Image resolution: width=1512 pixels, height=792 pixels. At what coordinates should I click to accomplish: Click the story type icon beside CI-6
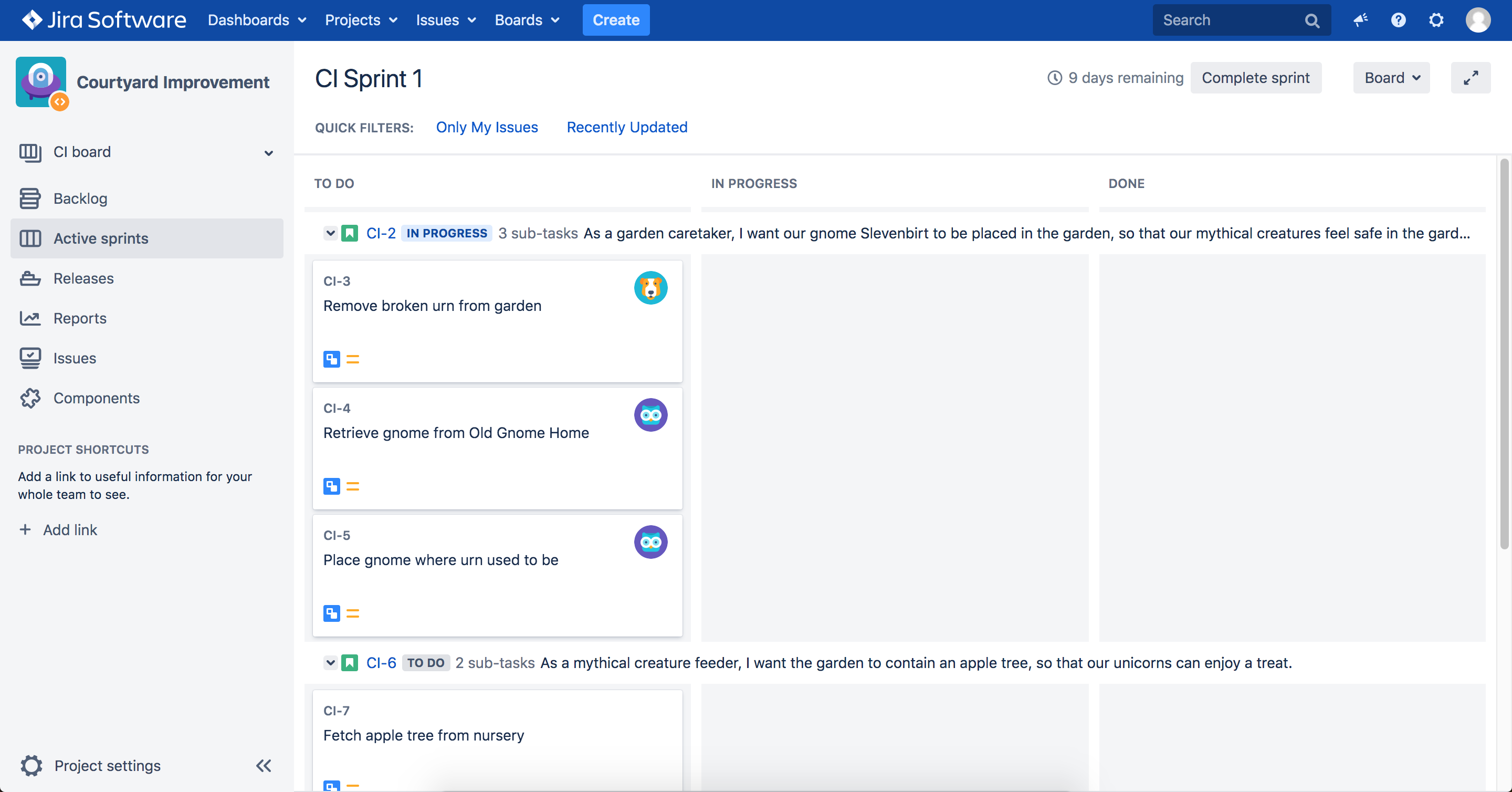click(x=350, y=663)
